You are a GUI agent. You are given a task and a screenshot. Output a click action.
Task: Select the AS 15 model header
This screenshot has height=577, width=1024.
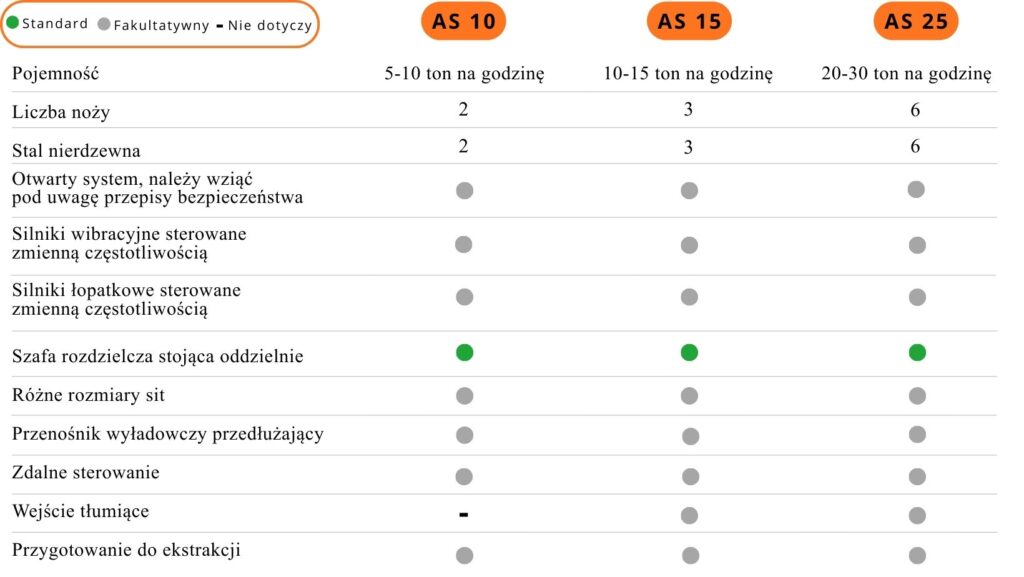(x=689, y=21)
